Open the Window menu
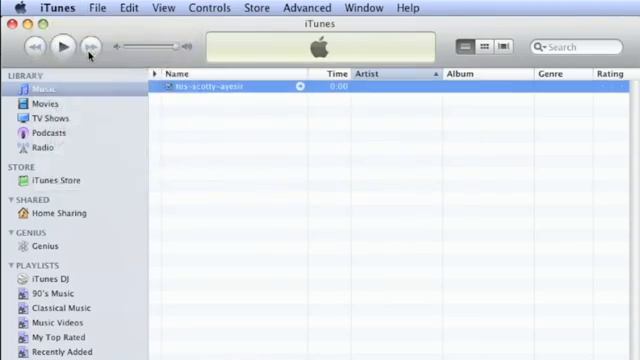The image size is (640, 360). pos(364,8)
